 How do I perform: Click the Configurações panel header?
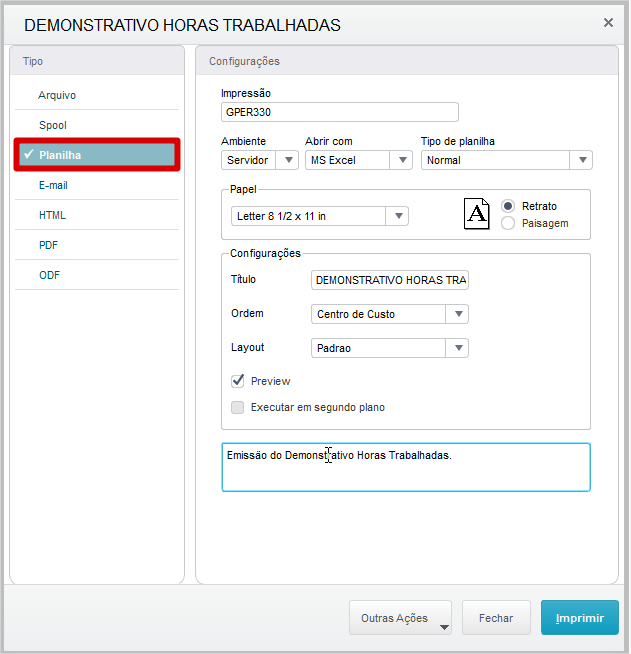pyautogui.click(x=407, y=61)
